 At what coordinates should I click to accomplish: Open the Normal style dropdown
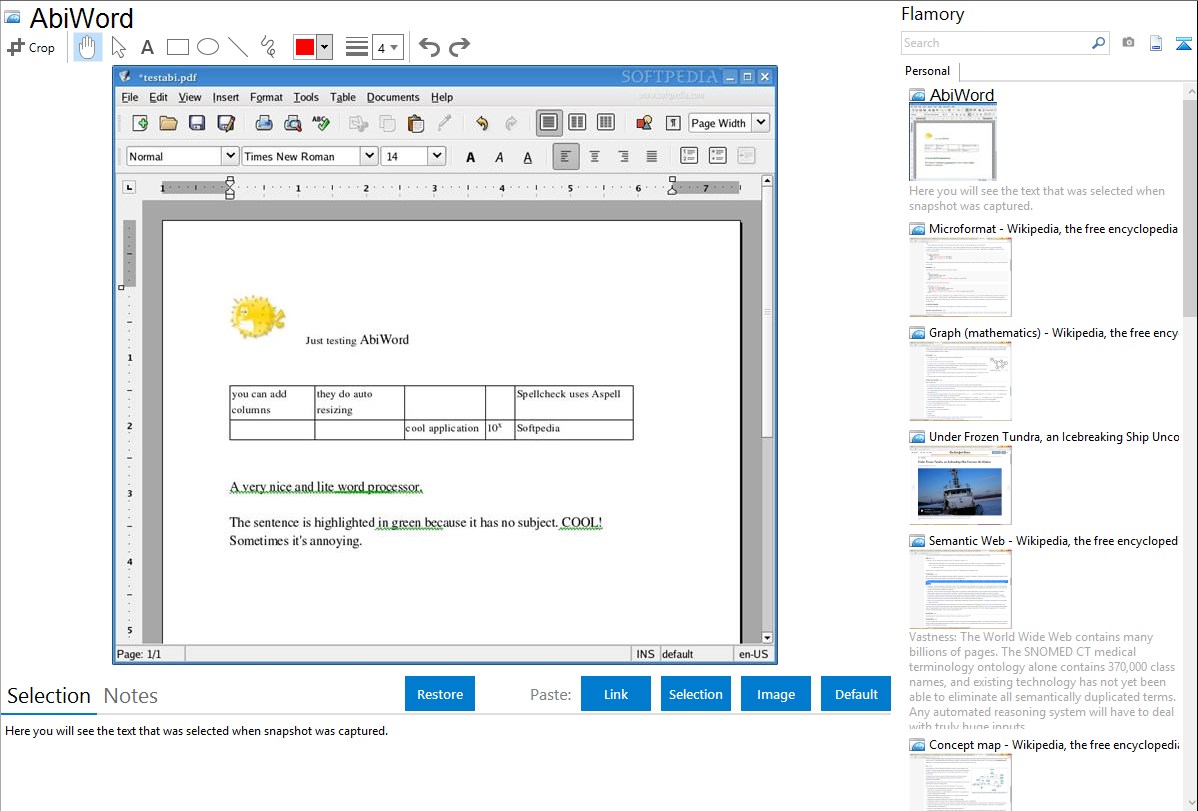229,156
